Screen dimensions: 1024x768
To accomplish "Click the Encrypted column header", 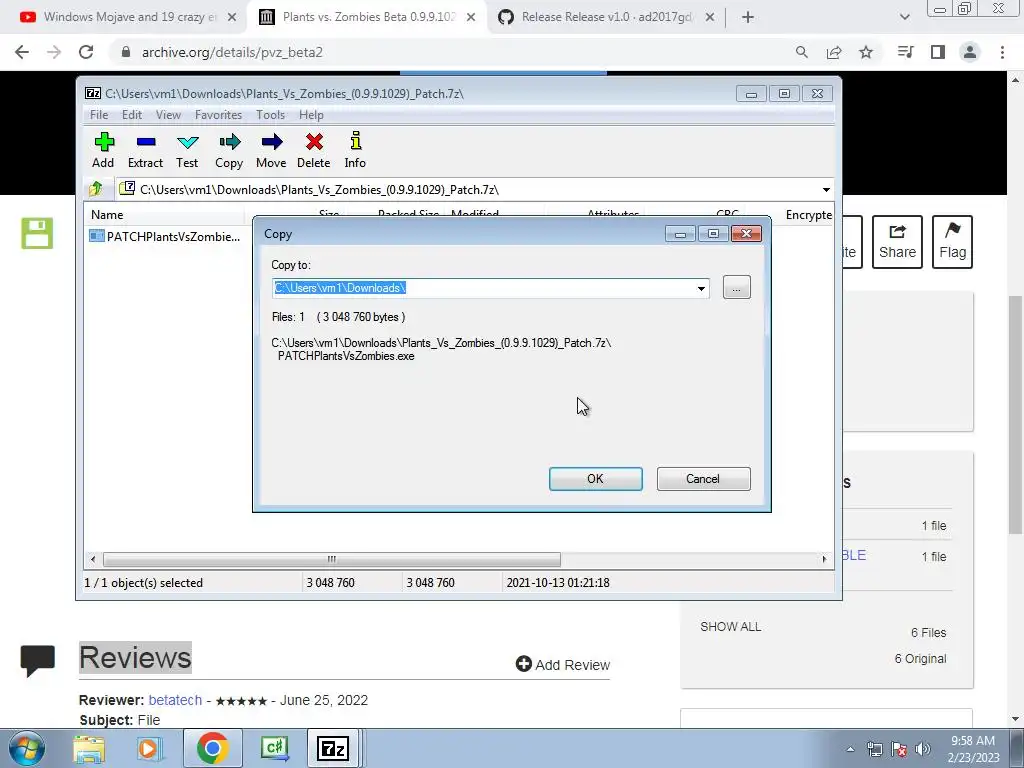I will [808, 215].
